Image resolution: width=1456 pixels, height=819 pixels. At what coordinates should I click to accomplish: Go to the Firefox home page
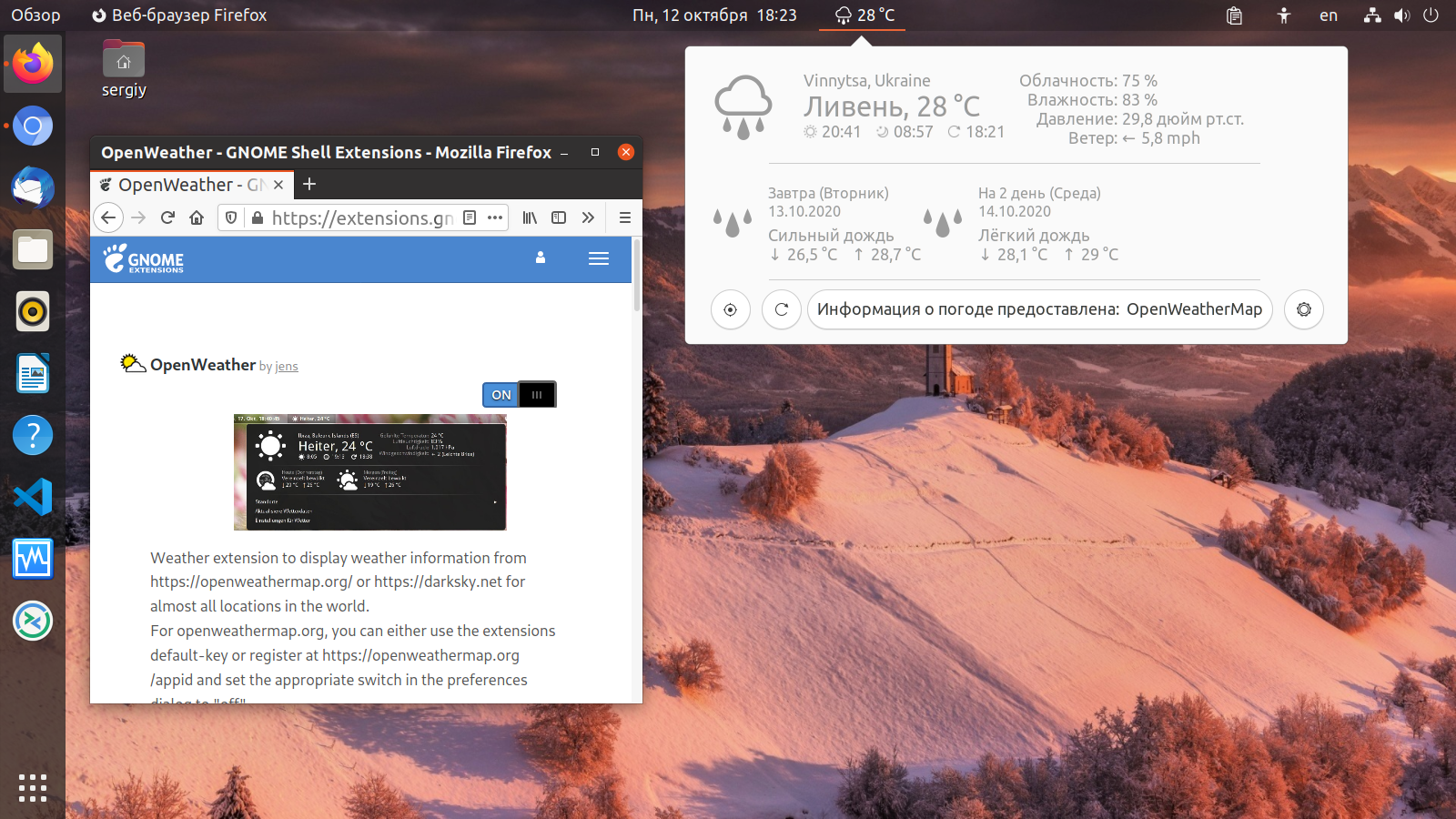point(197,217)
